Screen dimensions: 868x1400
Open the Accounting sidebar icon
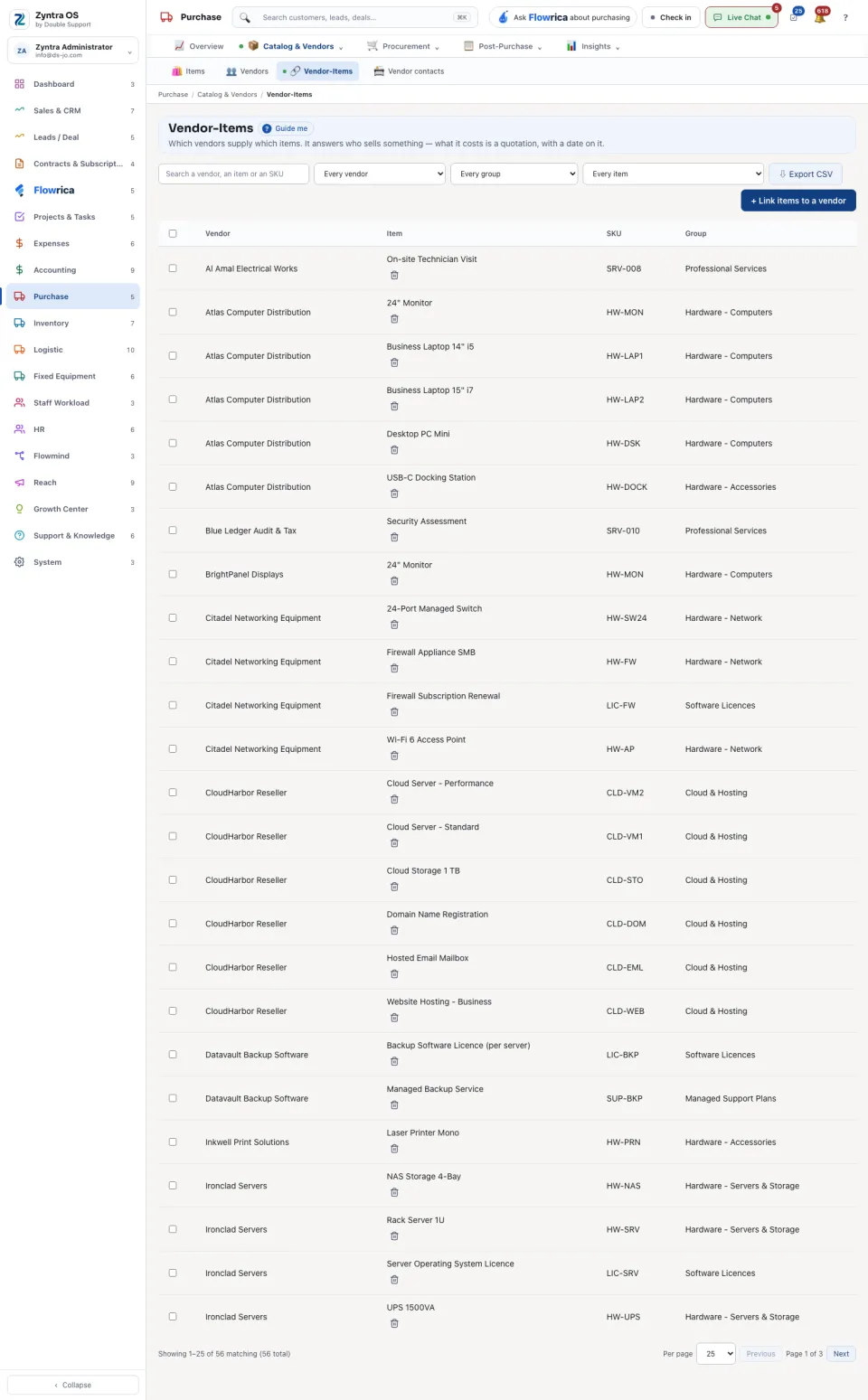pyautogui.click(x=20, y=270)
